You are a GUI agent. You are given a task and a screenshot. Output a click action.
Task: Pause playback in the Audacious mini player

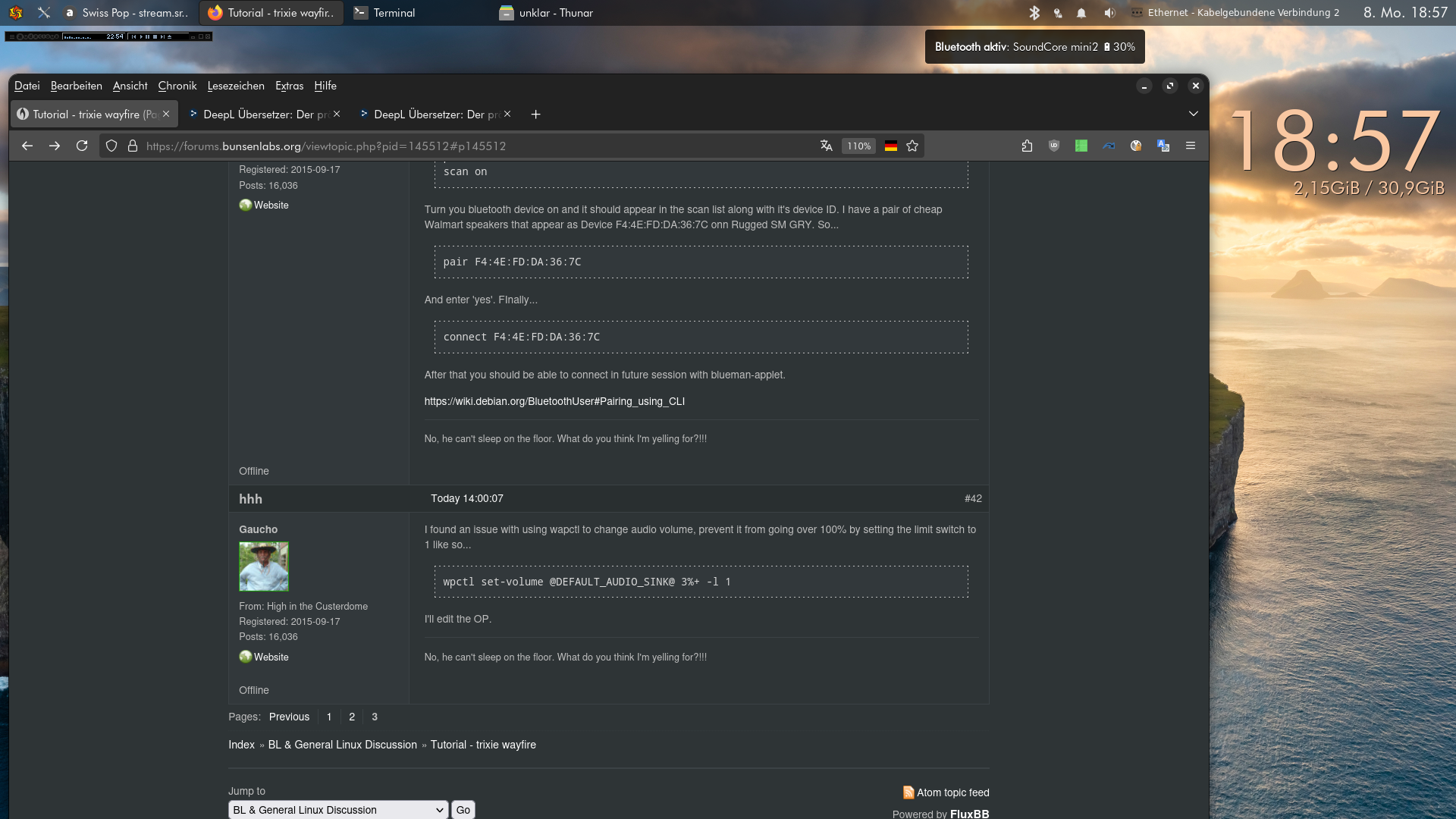tap(147, 36)
